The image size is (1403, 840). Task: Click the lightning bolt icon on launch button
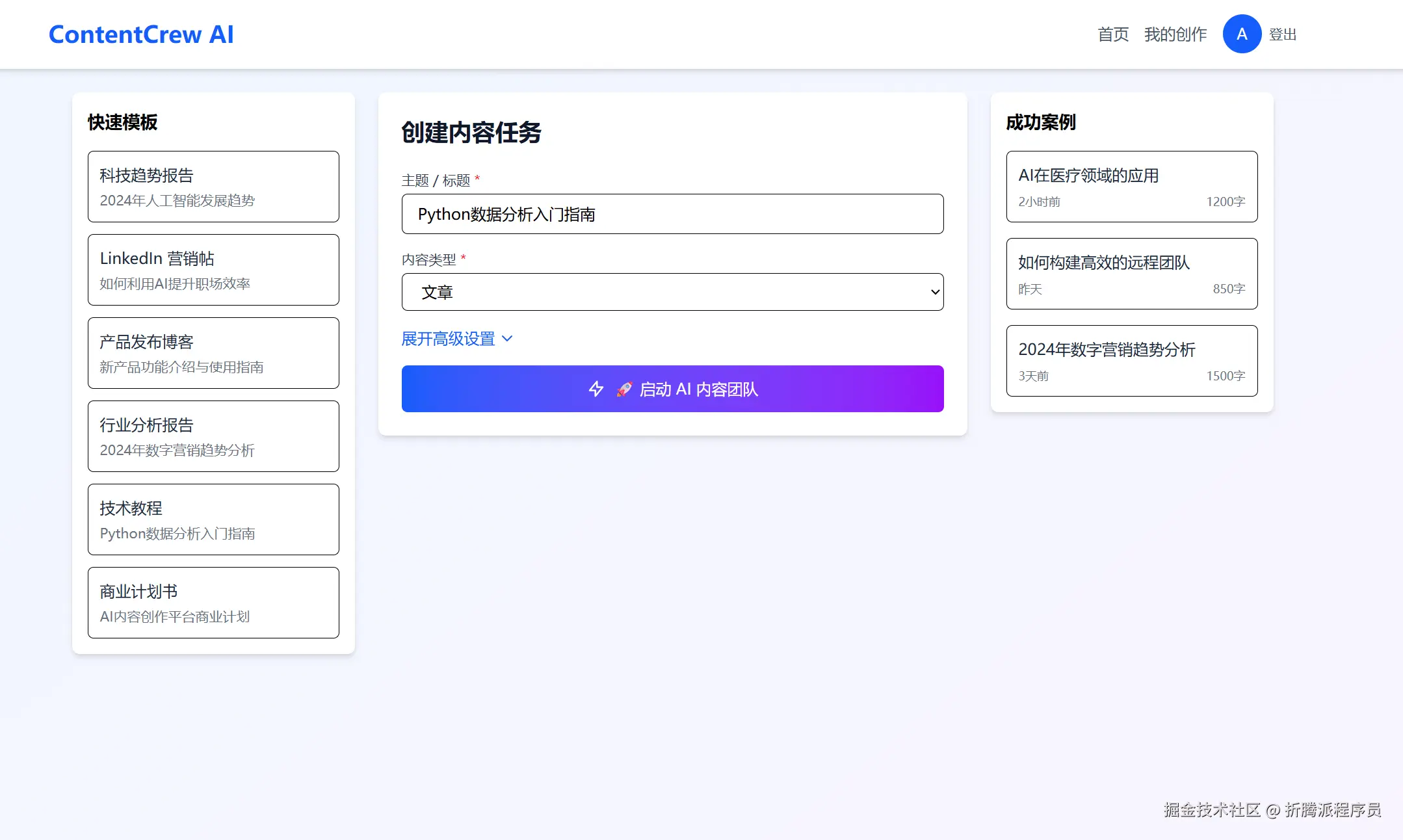coord(596,389)
